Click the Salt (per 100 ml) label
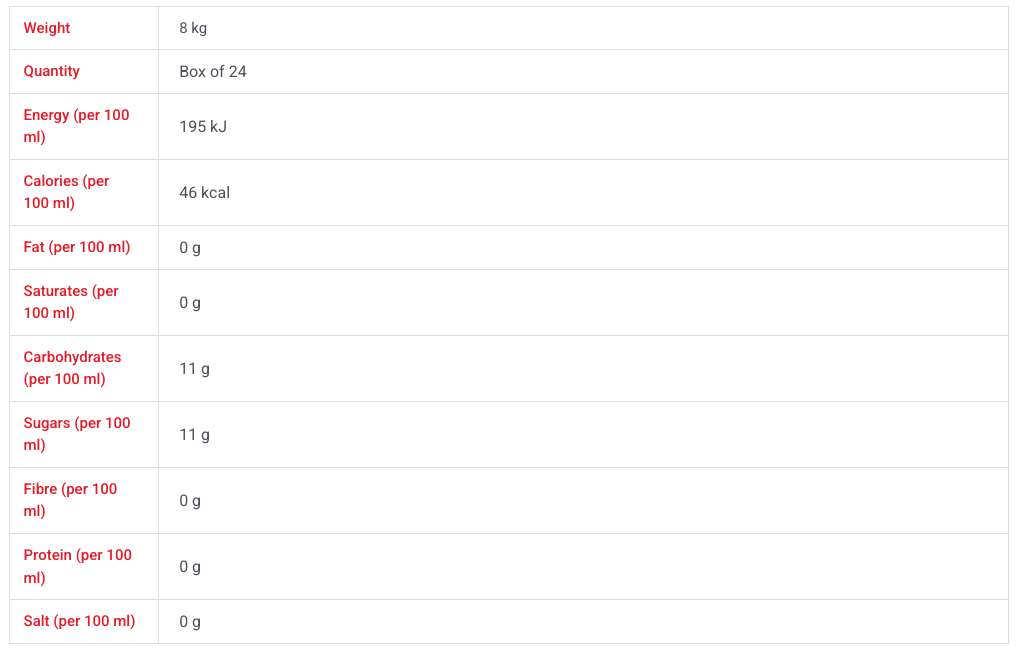 tap(79, 621)
